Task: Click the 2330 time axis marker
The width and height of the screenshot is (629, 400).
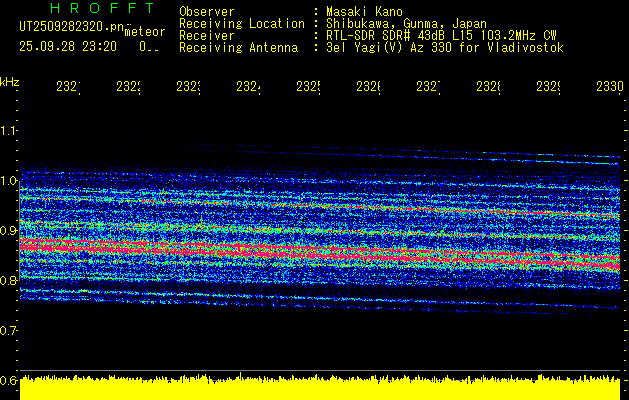Action: click(610, 86)
